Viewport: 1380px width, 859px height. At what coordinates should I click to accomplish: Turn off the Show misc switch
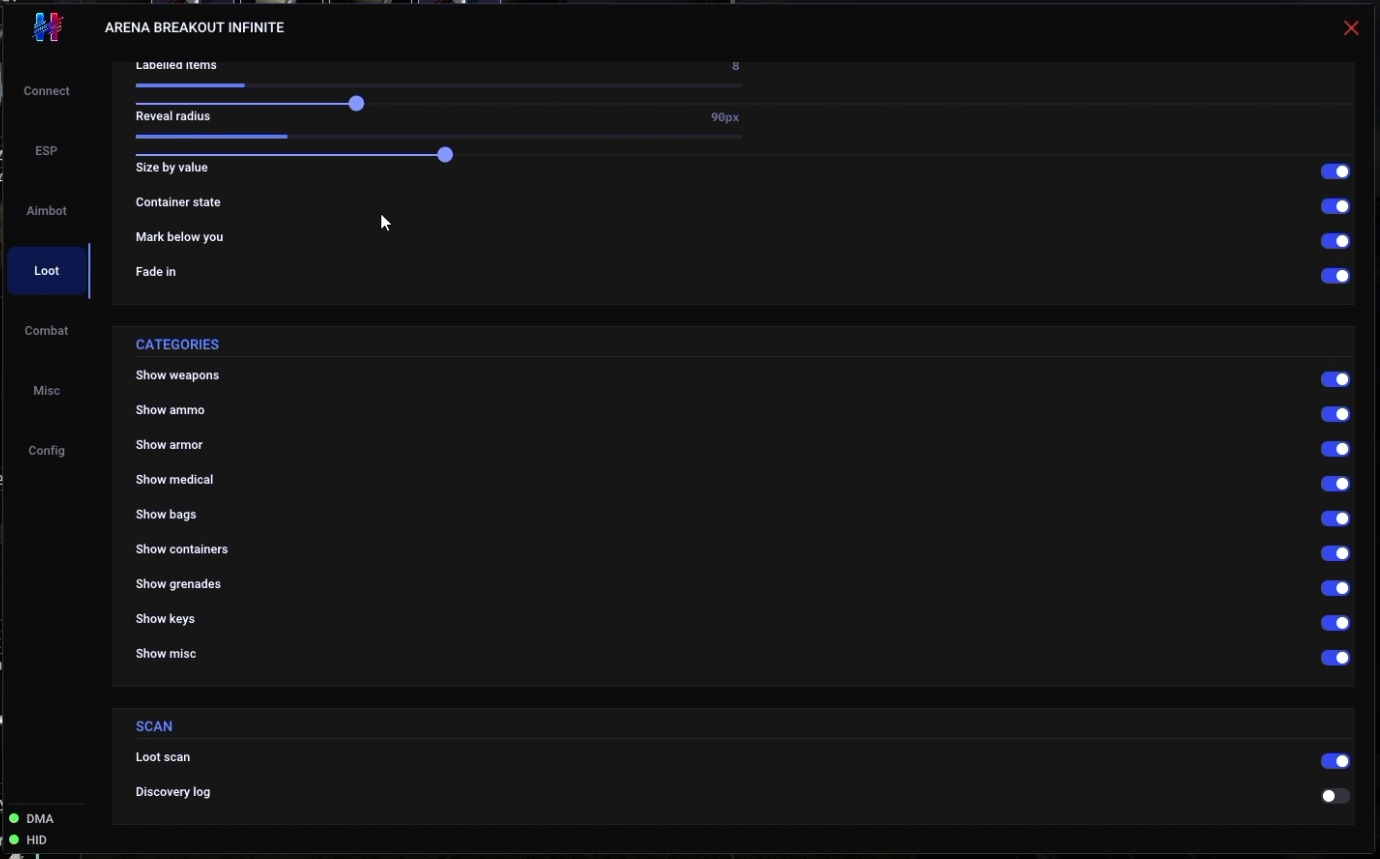tap(1335, 658)
